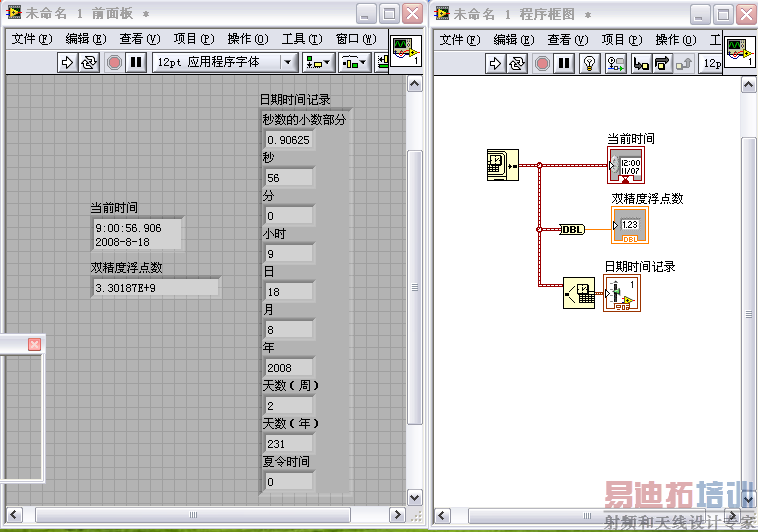Click the 双精度浮点数 value field 3.30187E+9

[x=155, y=288]
